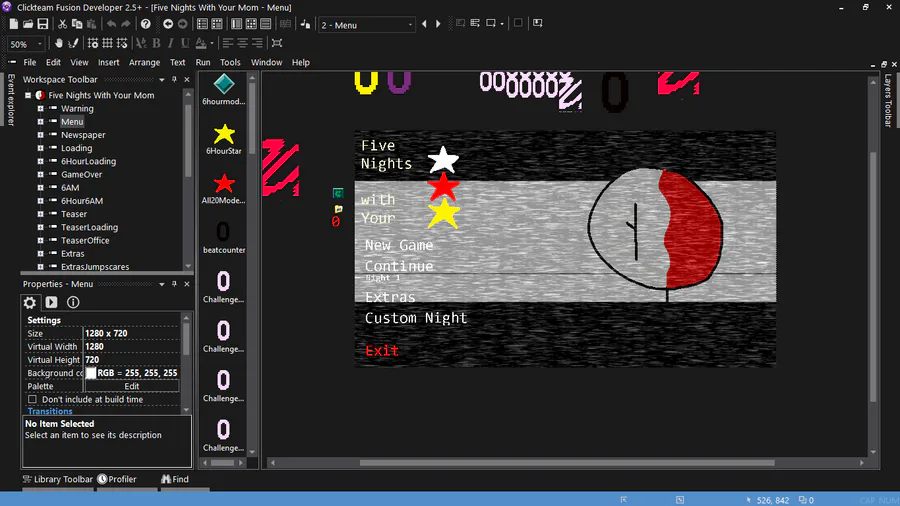Open the text color dropdown arrow

(x=212, y=43)
